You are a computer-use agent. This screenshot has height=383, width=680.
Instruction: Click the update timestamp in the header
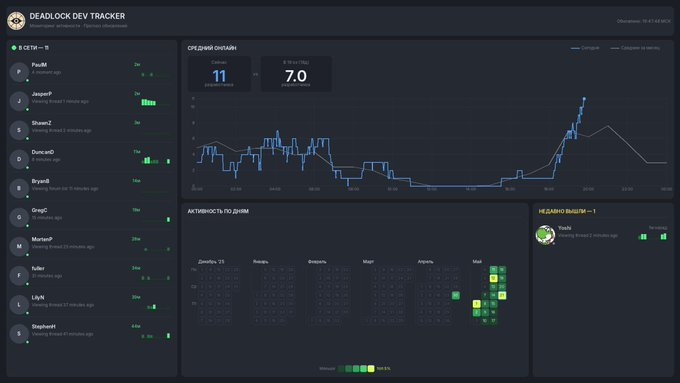[x=644, y=21]
